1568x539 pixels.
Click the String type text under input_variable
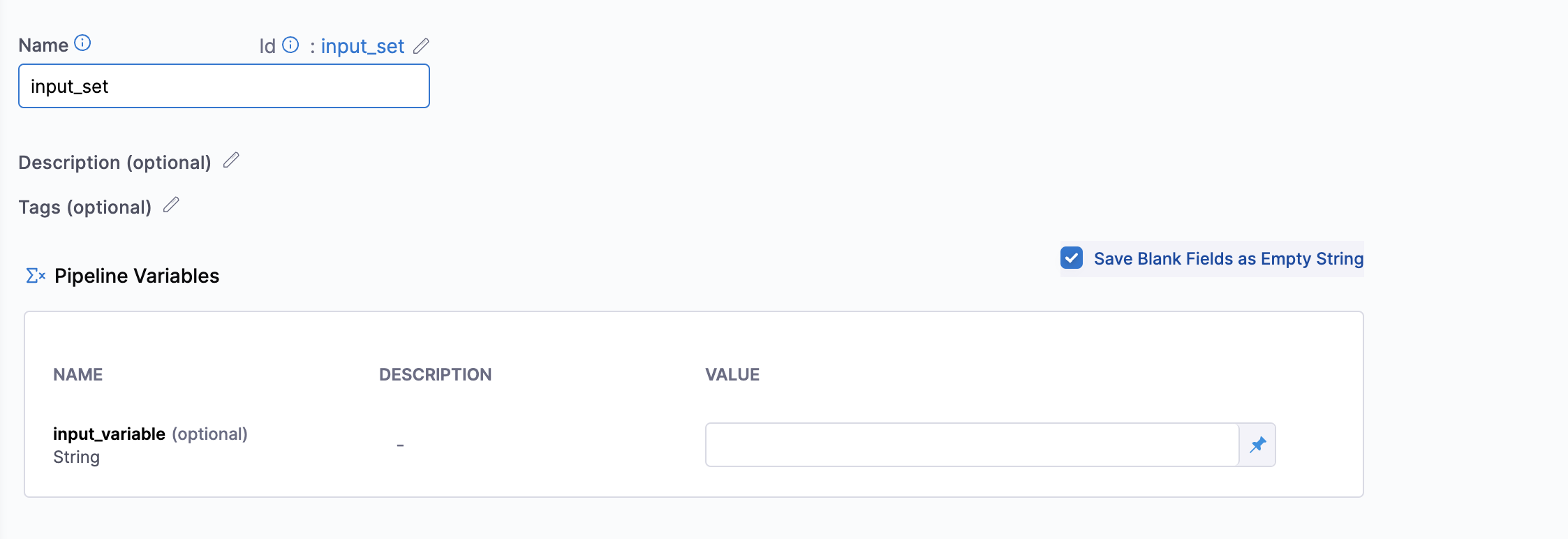coord(77,457)
